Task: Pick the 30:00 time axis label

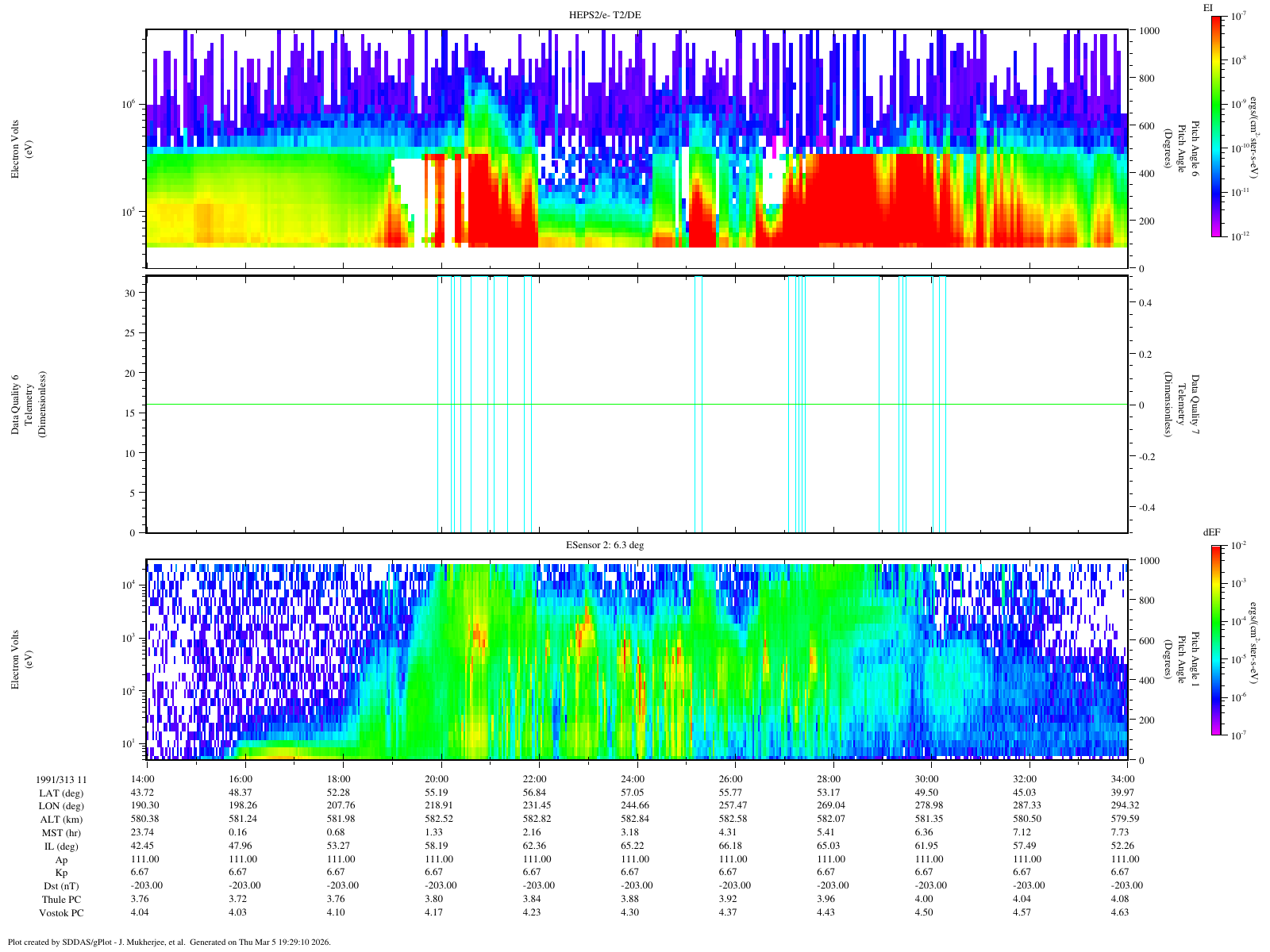Action: tap(926, 779)
